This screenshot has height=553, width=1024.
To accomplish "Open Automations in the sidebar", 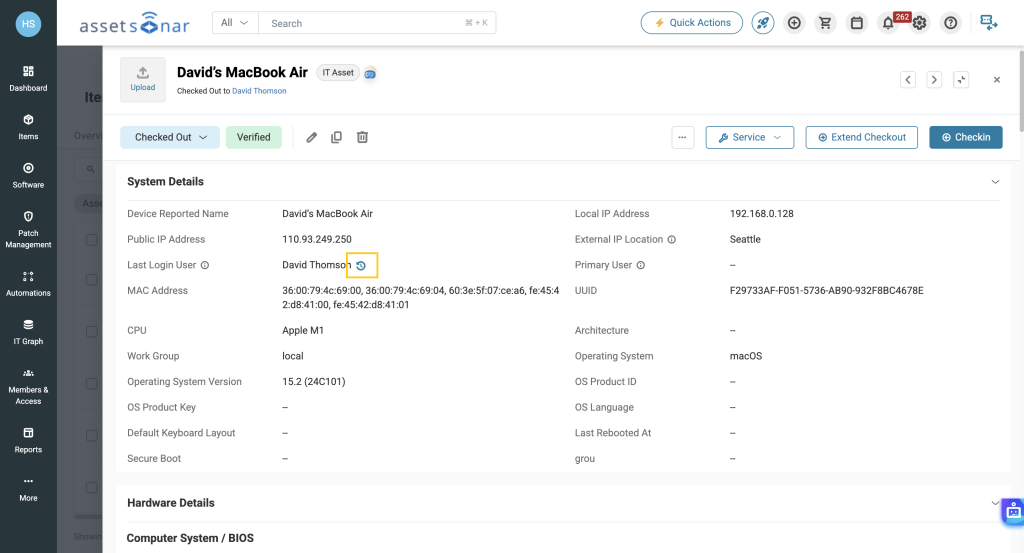I will click(28, 283).
